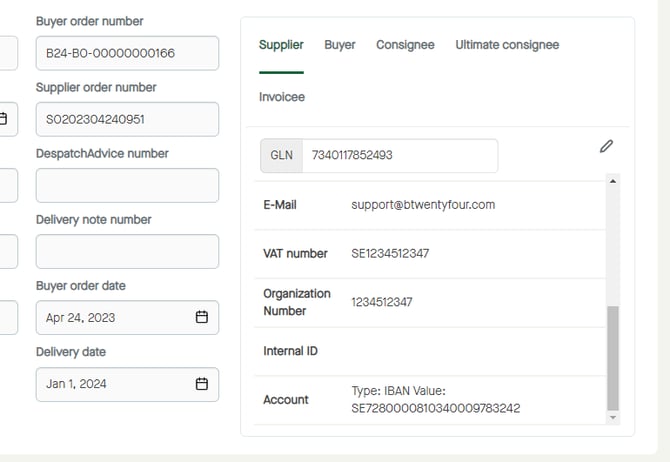
Task: Focus the empty Delivery note number field
Action: pos(127,251)
